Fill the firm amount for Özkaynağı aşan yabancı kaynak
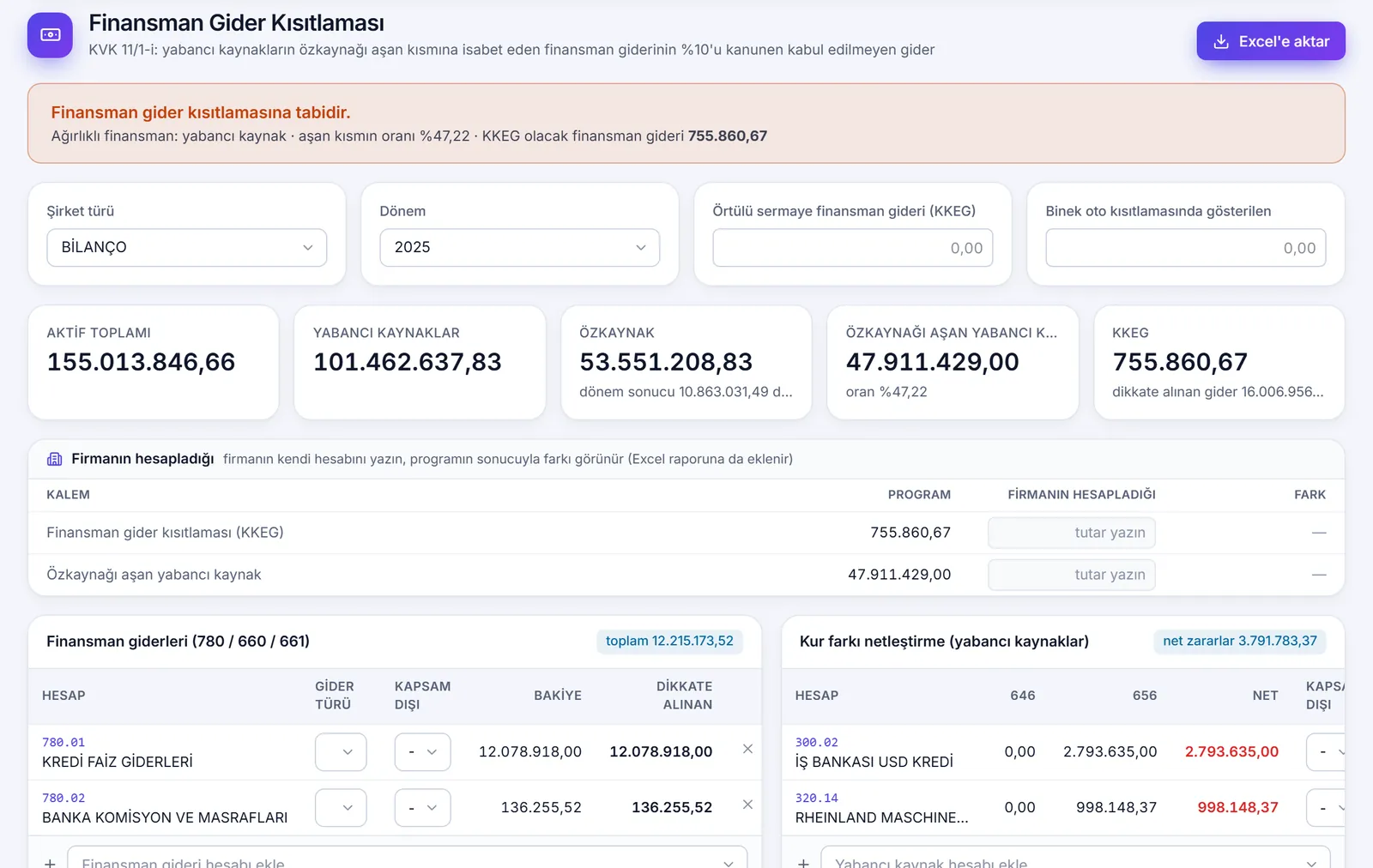The height and width of the screenshot is (868, 1373). 1072,575
